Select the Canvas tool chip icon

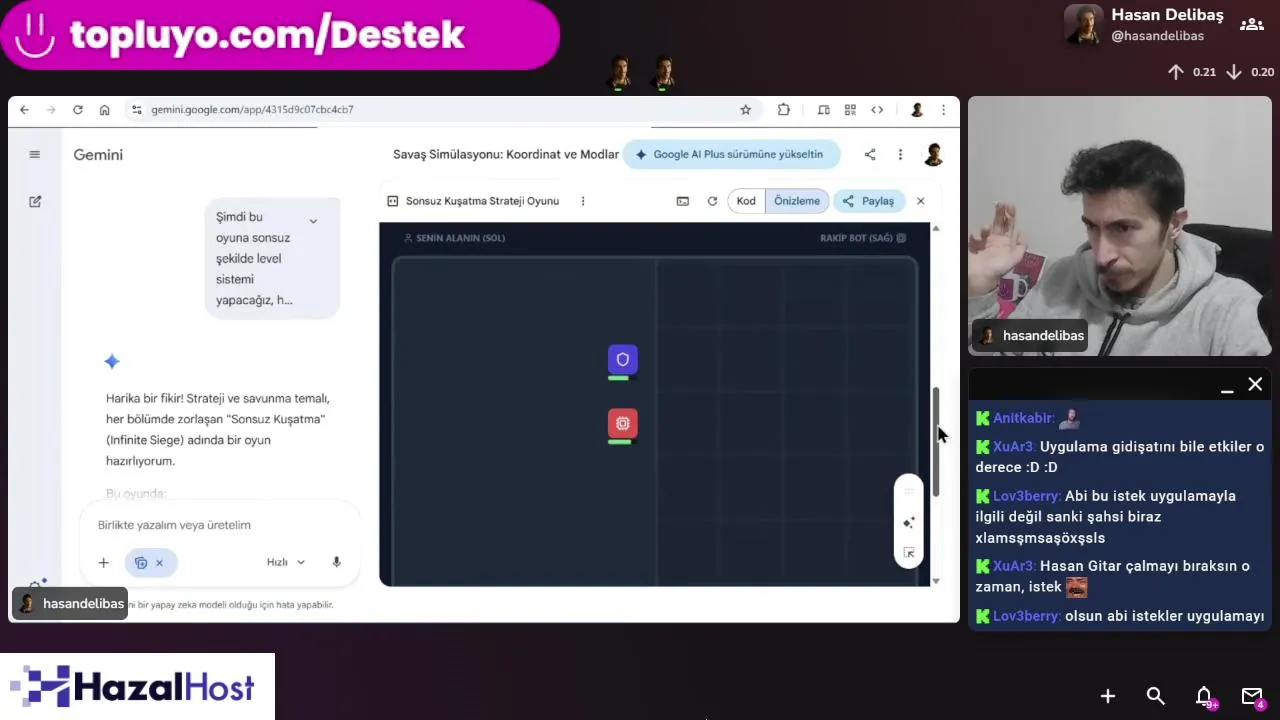click(141, 563)
